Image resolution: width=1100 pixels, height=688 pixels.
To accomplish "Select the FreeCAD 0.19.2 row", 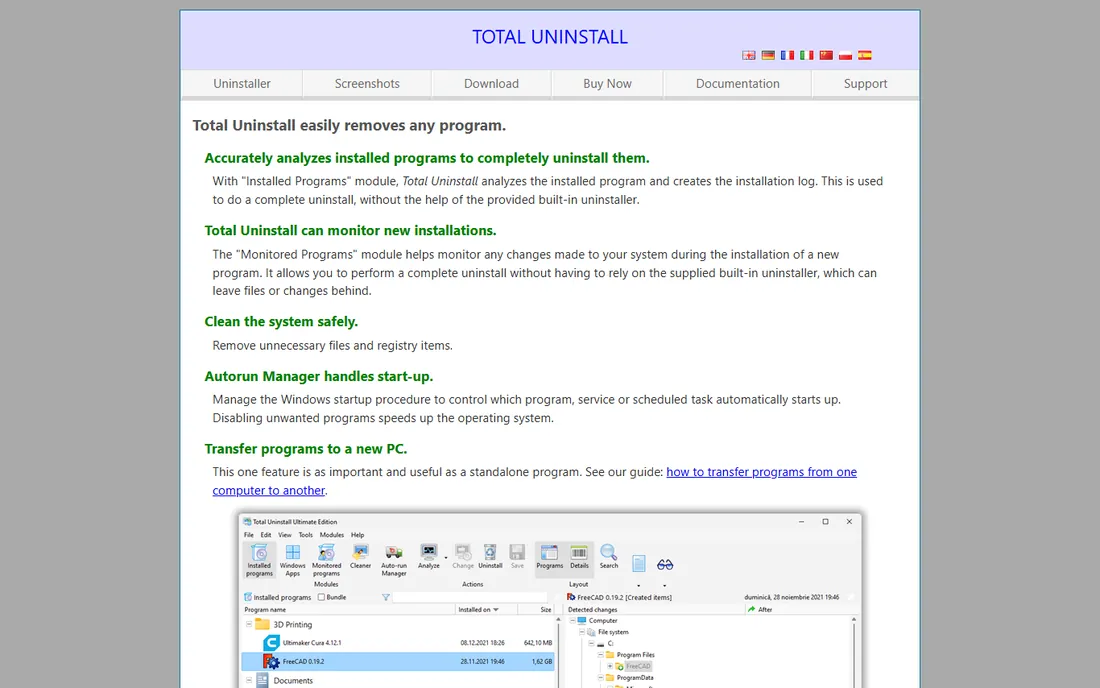I will 398,661.
